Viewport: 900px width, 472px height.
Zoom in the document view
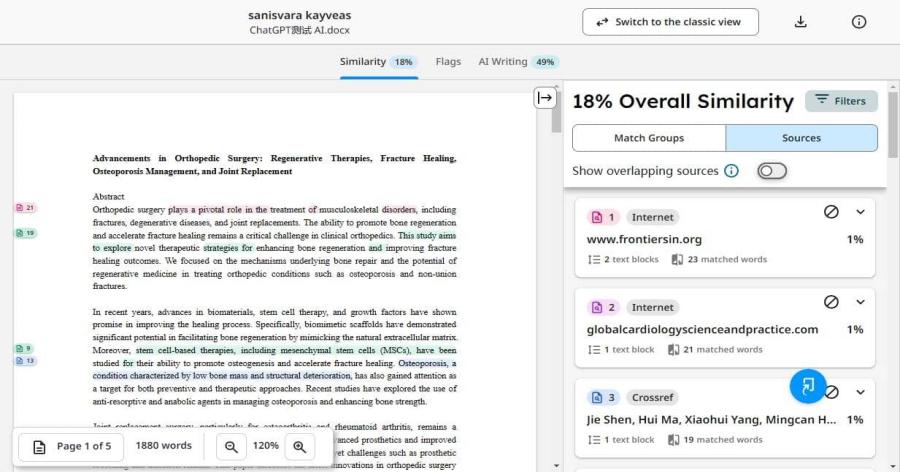click(300, 446)
